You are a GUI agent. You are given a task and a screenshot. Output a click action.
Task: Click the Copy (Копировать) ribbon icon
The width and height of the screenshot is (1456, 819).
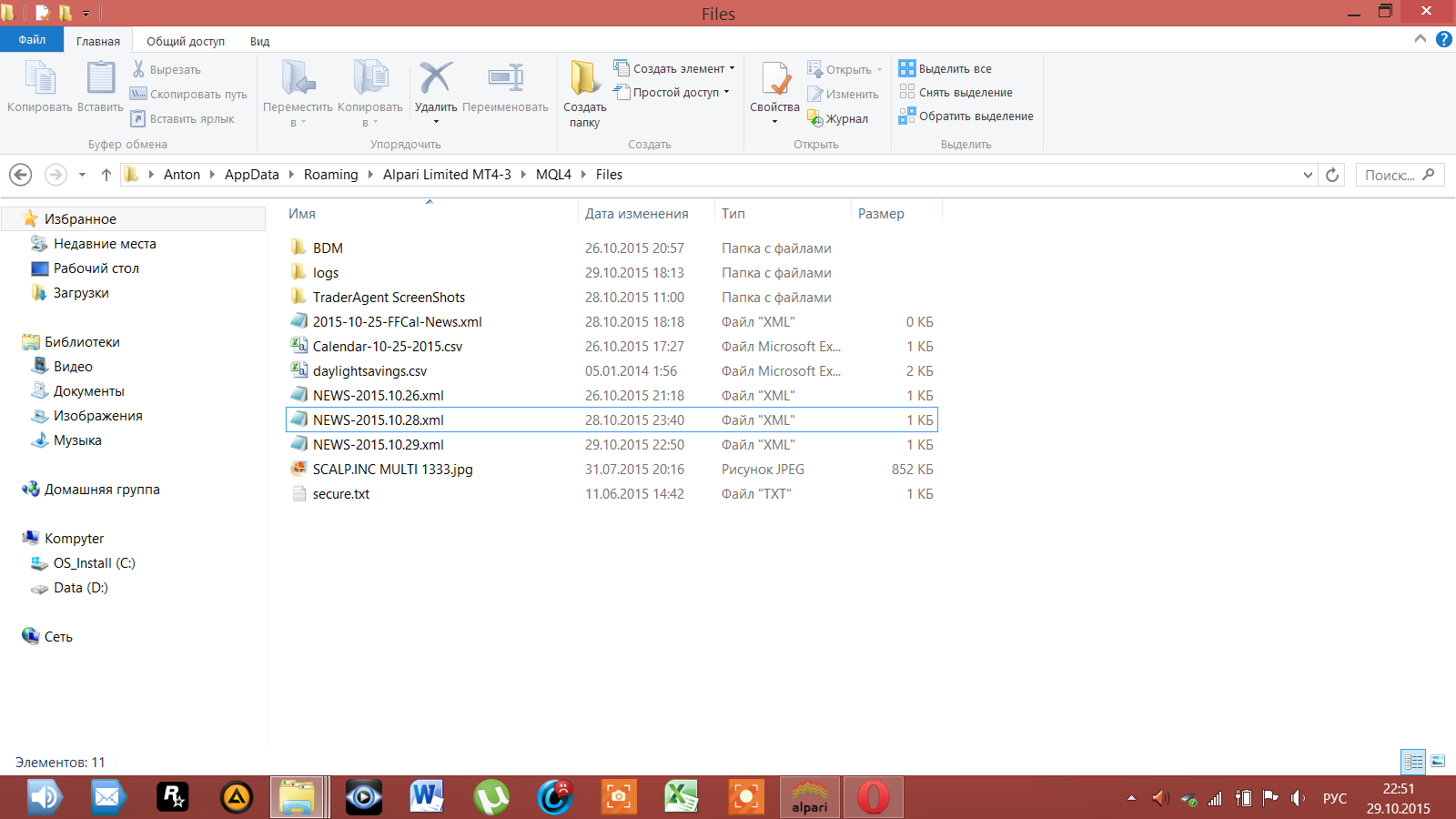coord(40,78)
